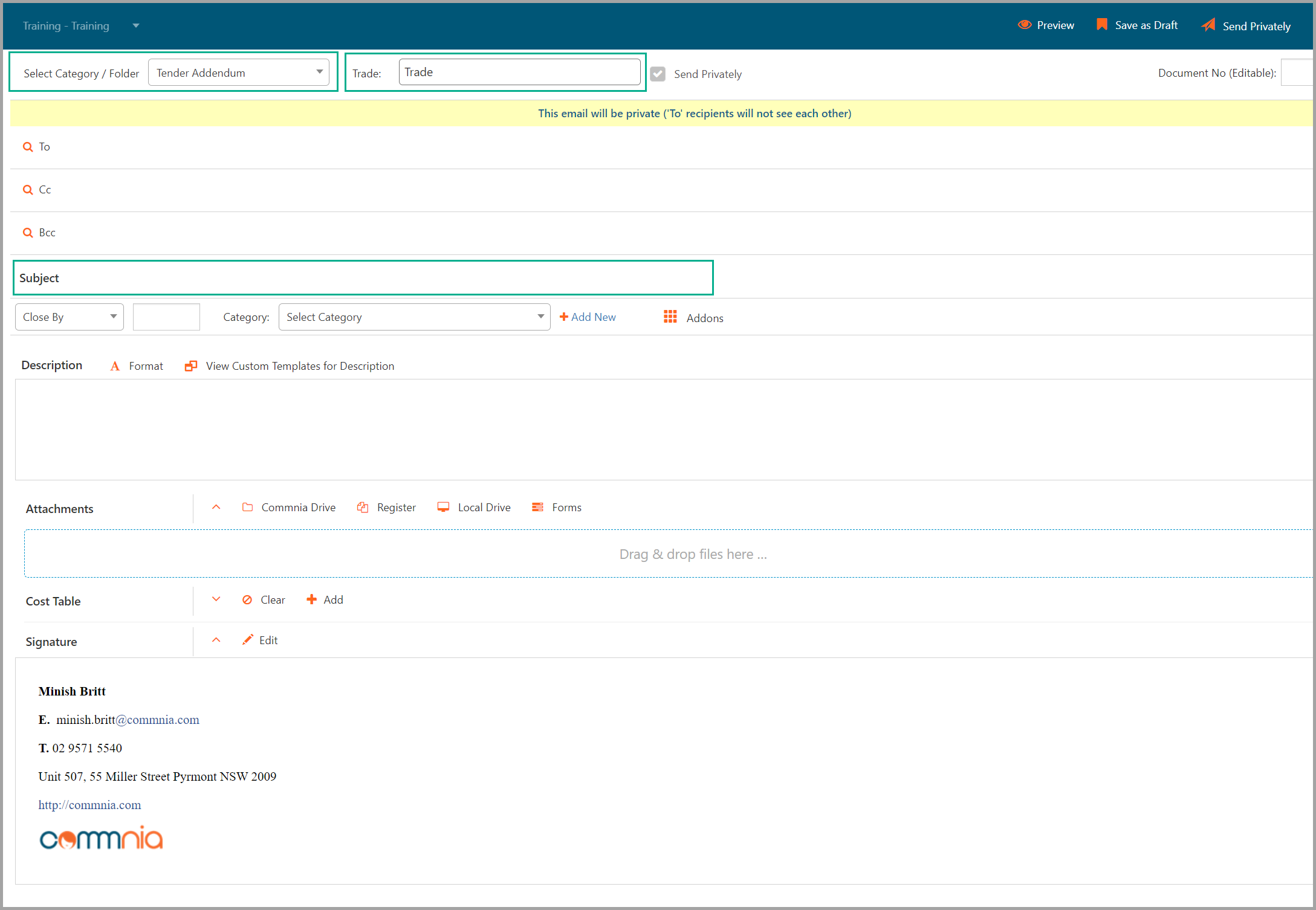Screen dimensions: 1316x910
Task: Click the Register attachment icon
Action: coord(363,507)
